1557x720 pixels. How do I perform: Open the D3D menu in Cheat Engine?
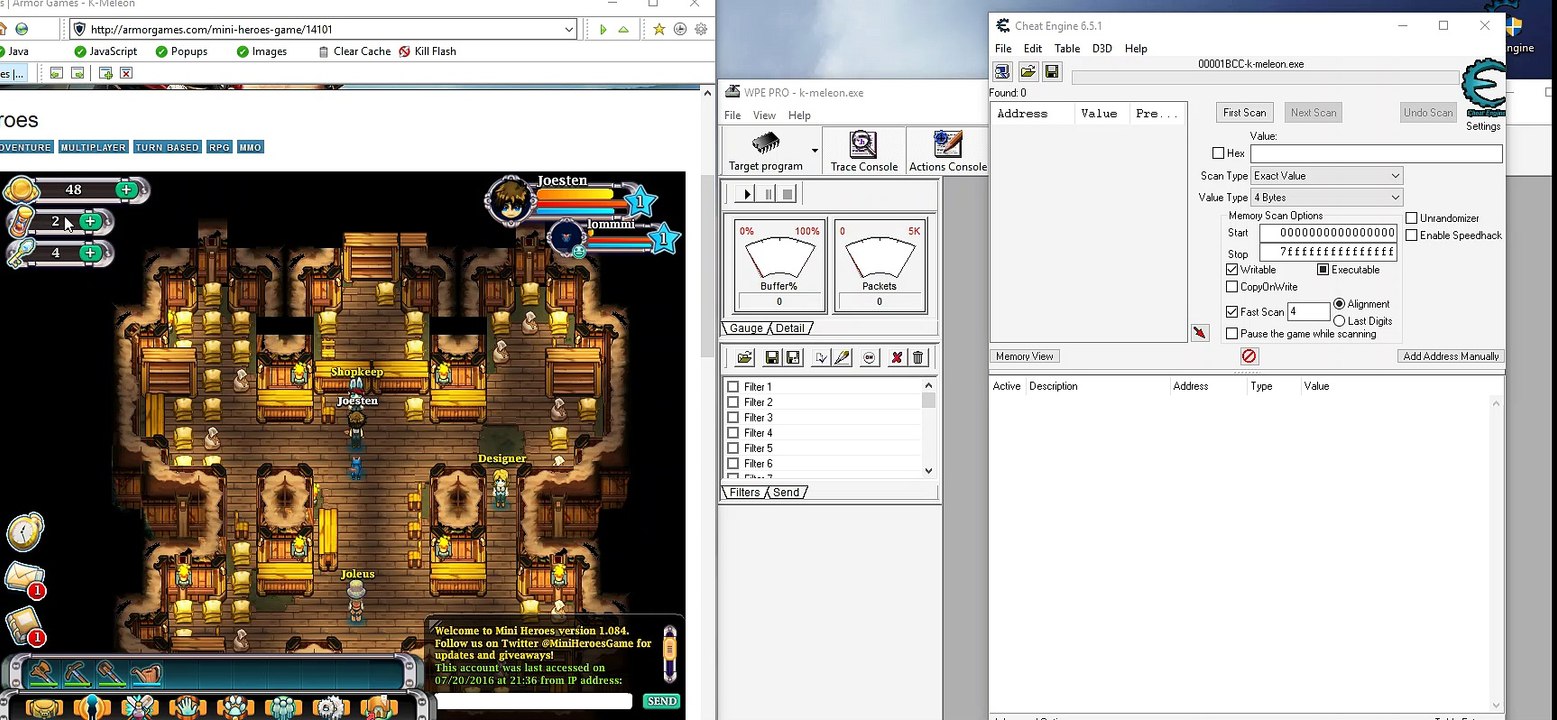1102,48
